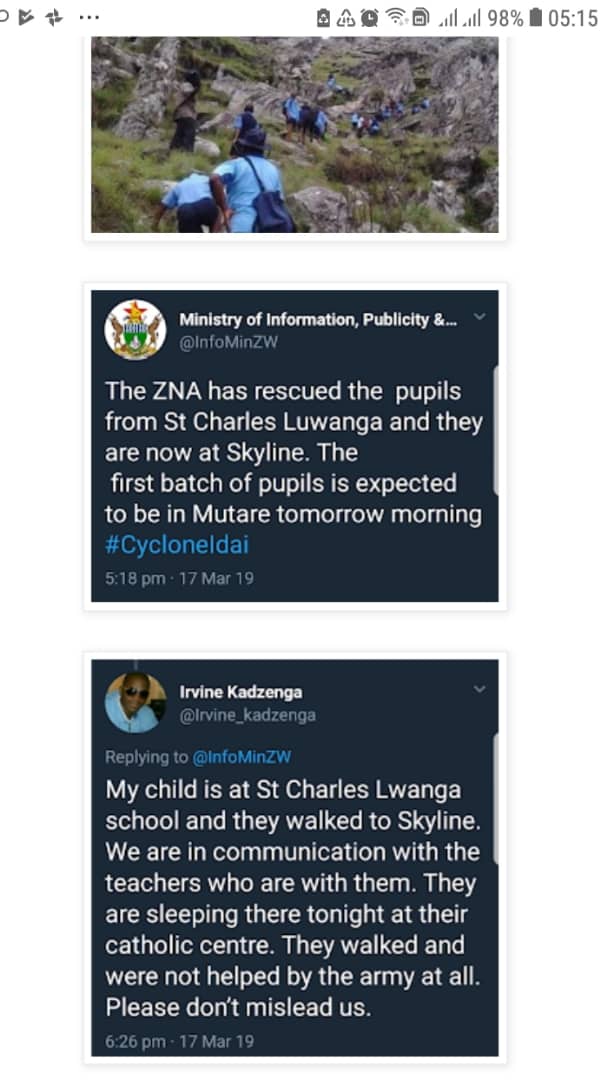The height and width of the screenshot is (1080, 607).
Task: Tap the scroll indicator beside the Ministry tweet
Action: 495,430
